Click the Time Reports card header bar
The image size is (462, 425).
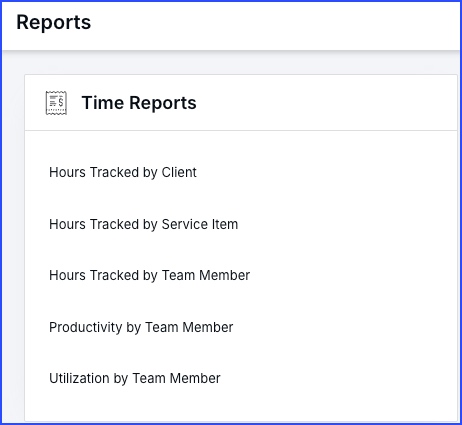coord(241,103)
